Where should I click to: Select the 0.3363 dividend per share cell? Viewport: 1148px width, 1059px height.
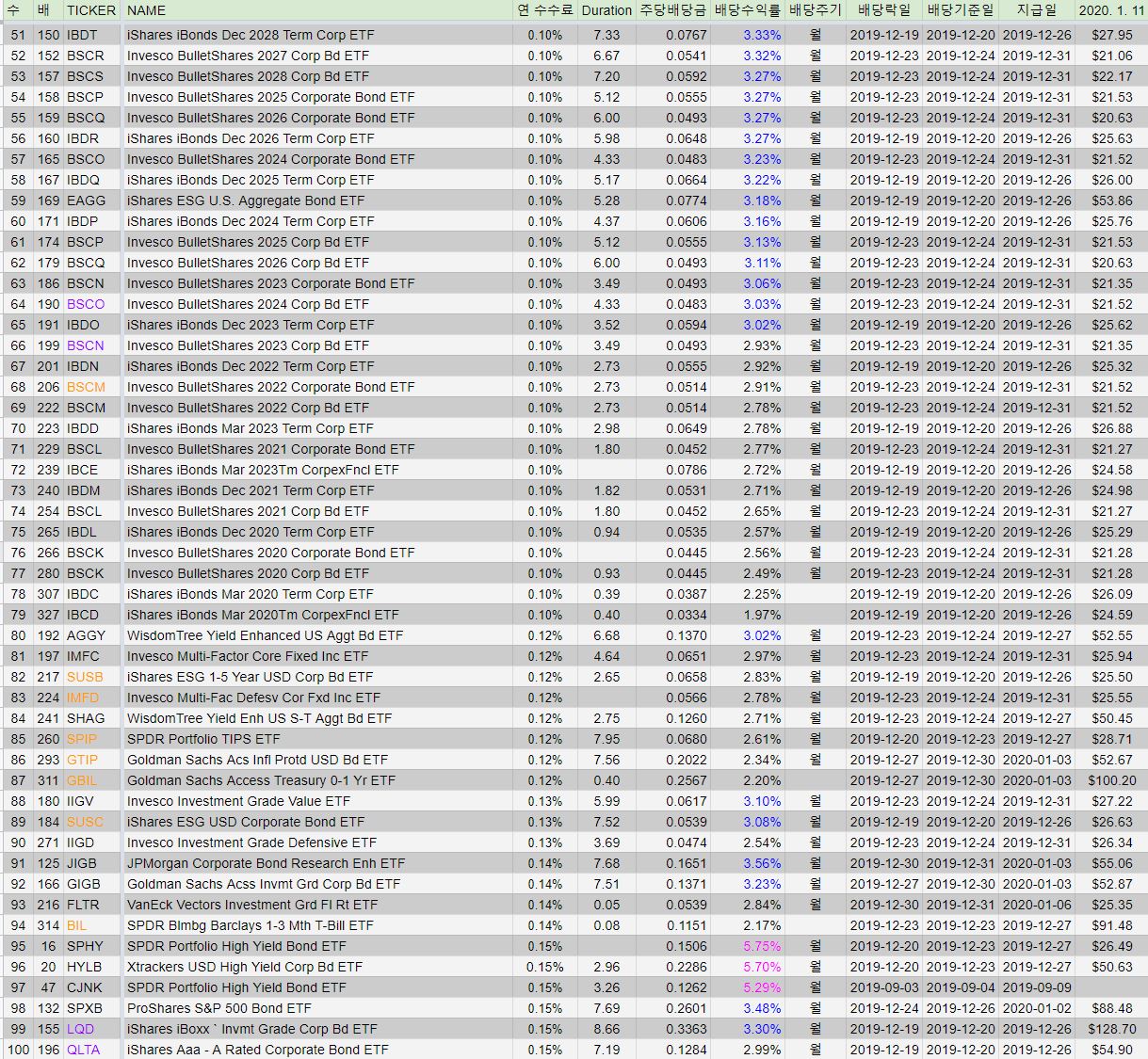[x=686, y=1029]
